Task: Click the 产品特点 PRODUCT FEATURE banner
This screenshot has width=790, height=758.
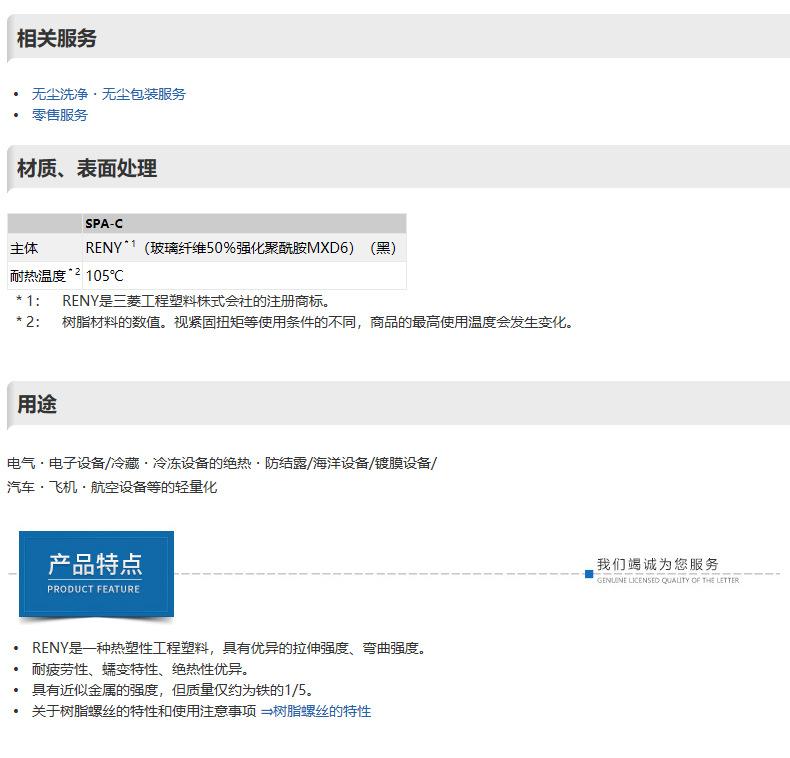Action: [96, 574]
